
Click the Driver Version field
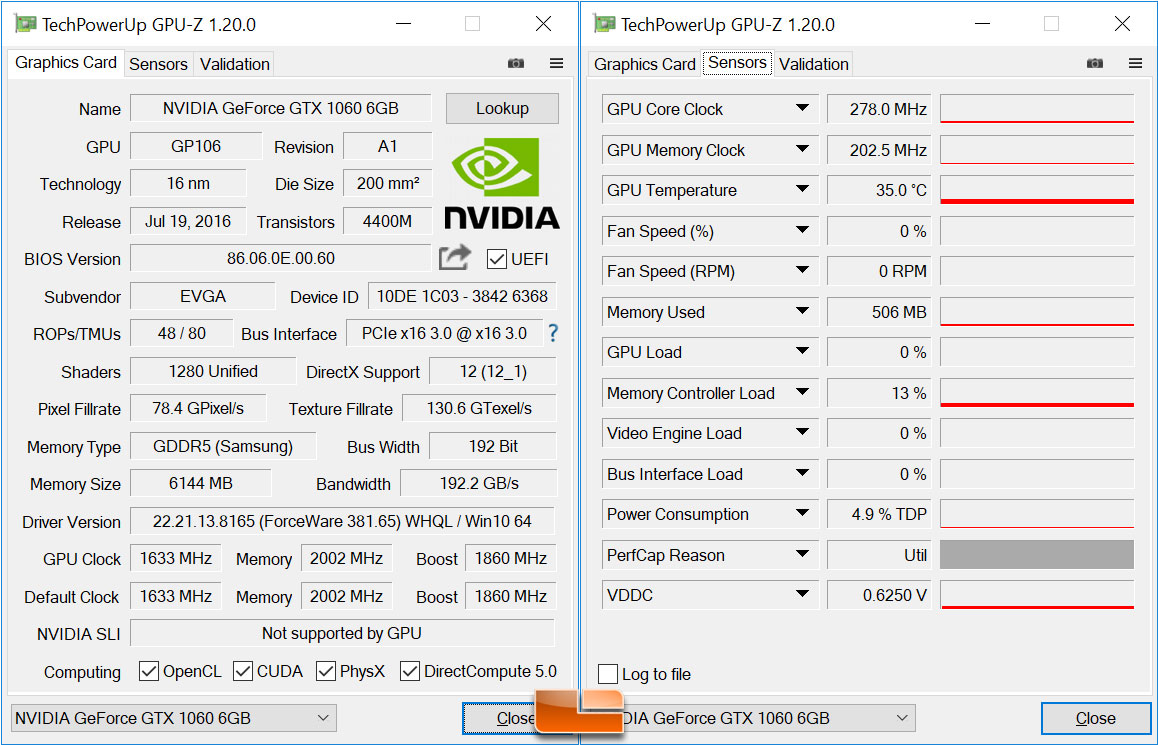point(342,521)
